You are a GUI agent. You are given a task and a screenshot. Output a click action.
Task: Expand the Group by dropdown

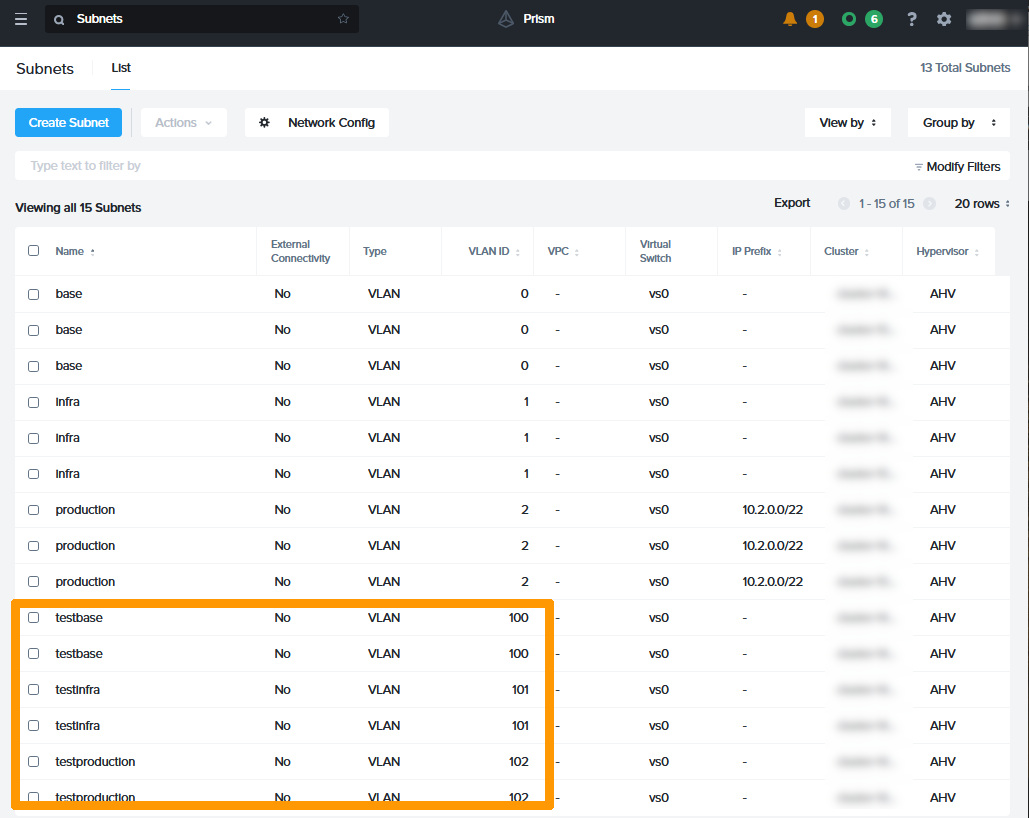click(x=959, y=123)
